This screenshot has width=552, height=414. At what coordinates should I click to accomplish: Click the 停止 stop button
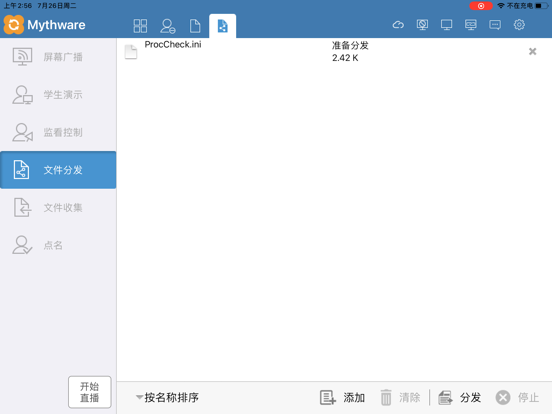click(x=517, y=397)
